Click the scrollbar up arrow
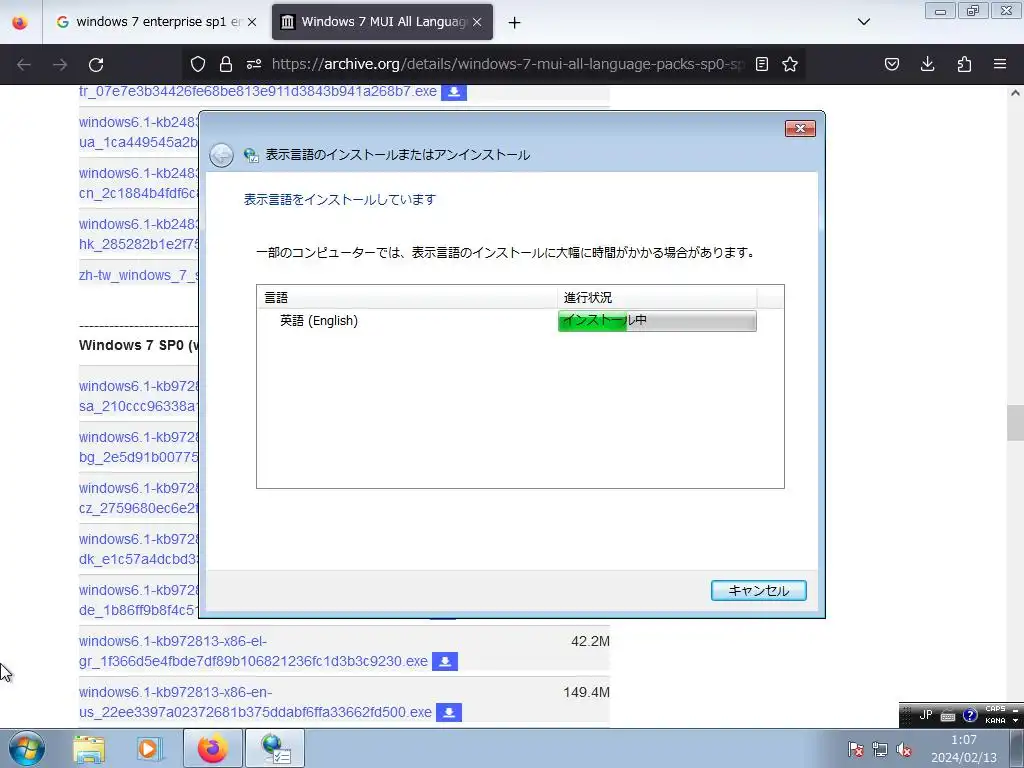Image resolution: width=1024 pixels, height=768 pixels. pos(1015,93)
